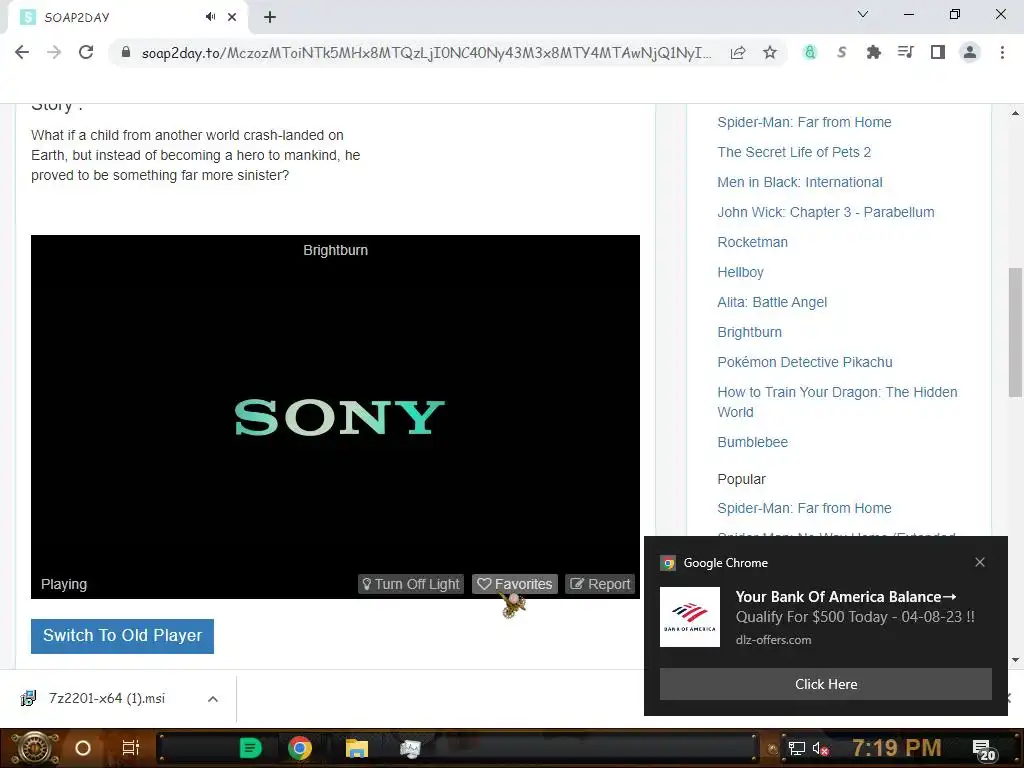Viewport: 1024px width, 768px height.
Task: Open the Chrome profile avatar
Action: click(970, 52)
